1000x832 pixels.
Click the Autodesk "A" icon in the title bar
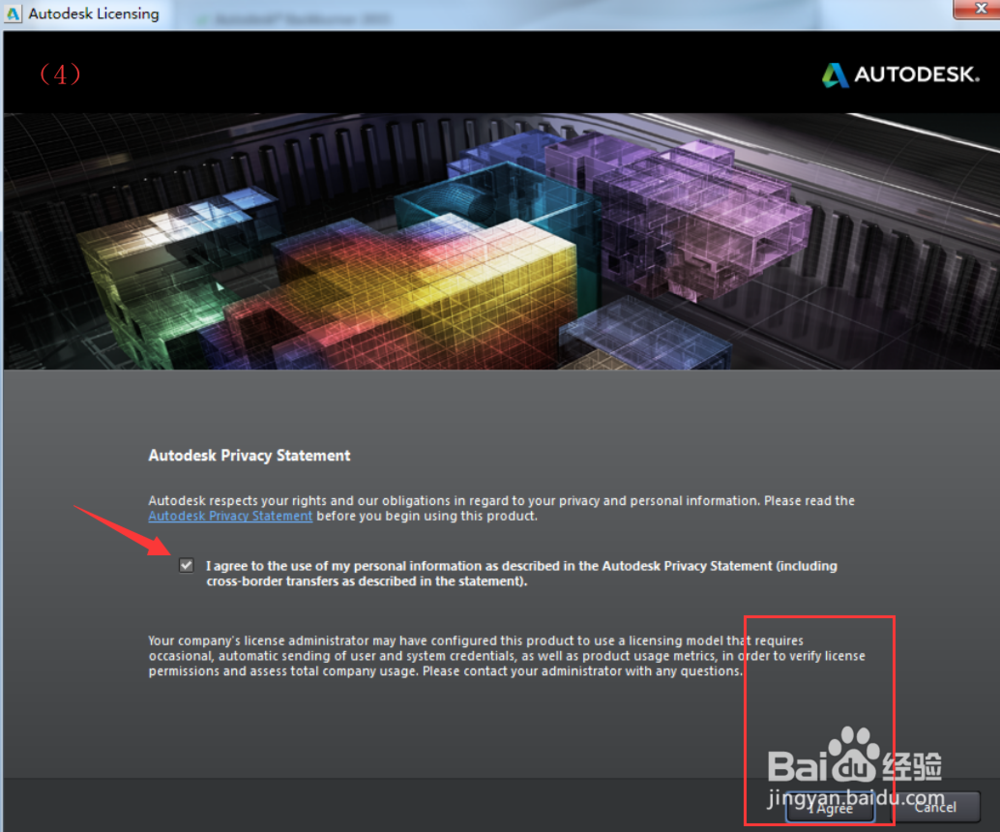15,14
